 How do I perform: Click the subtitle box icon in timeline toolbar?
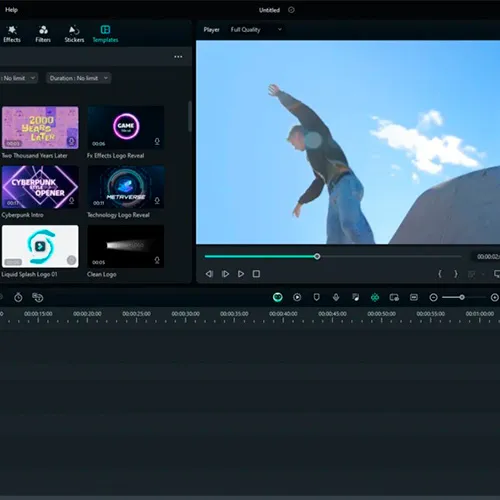[414, 297]
